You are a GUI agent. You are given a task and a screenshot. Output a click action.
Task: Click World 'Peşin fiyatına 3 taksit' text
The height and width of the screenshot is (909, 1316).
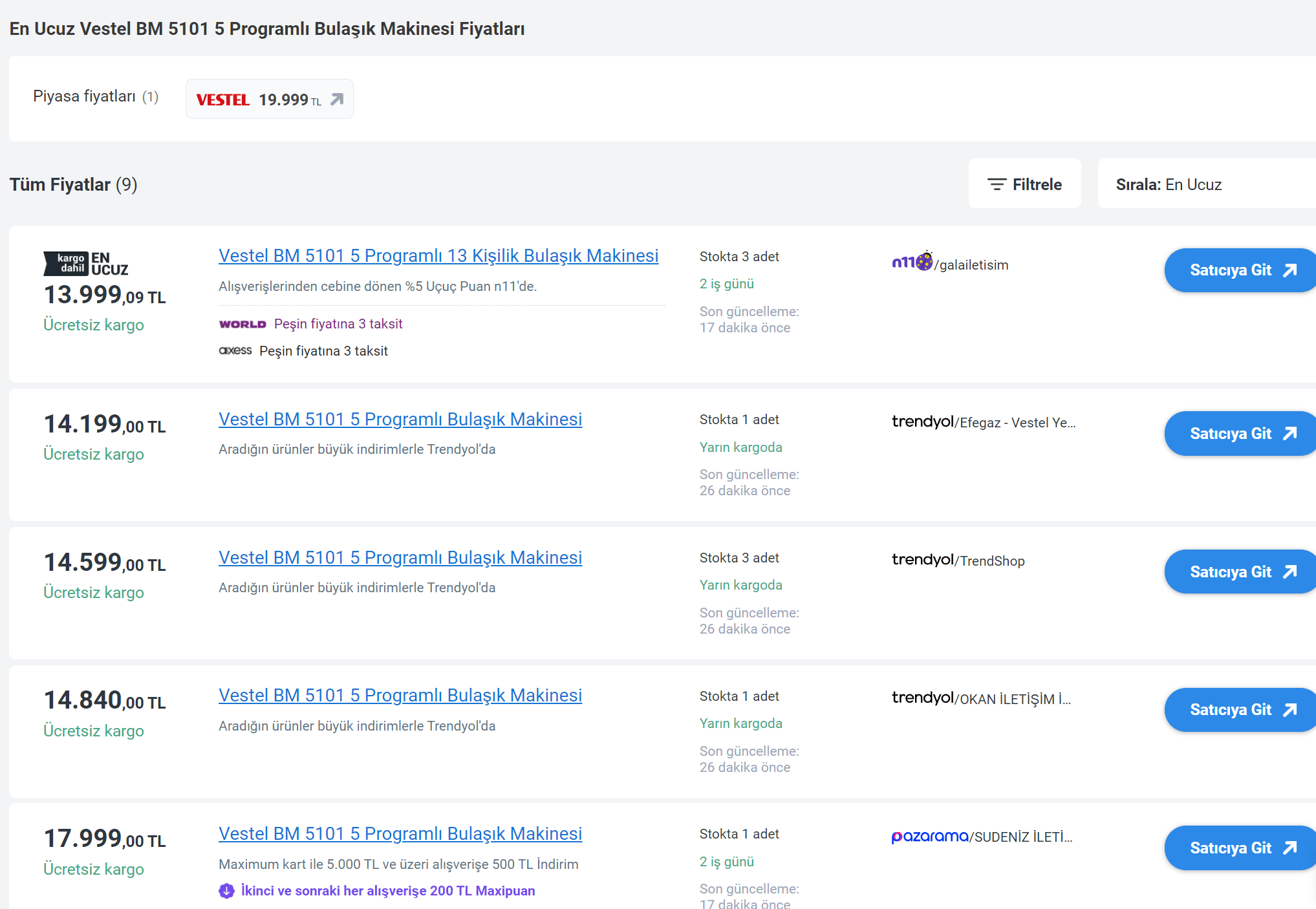coord(338,324)
